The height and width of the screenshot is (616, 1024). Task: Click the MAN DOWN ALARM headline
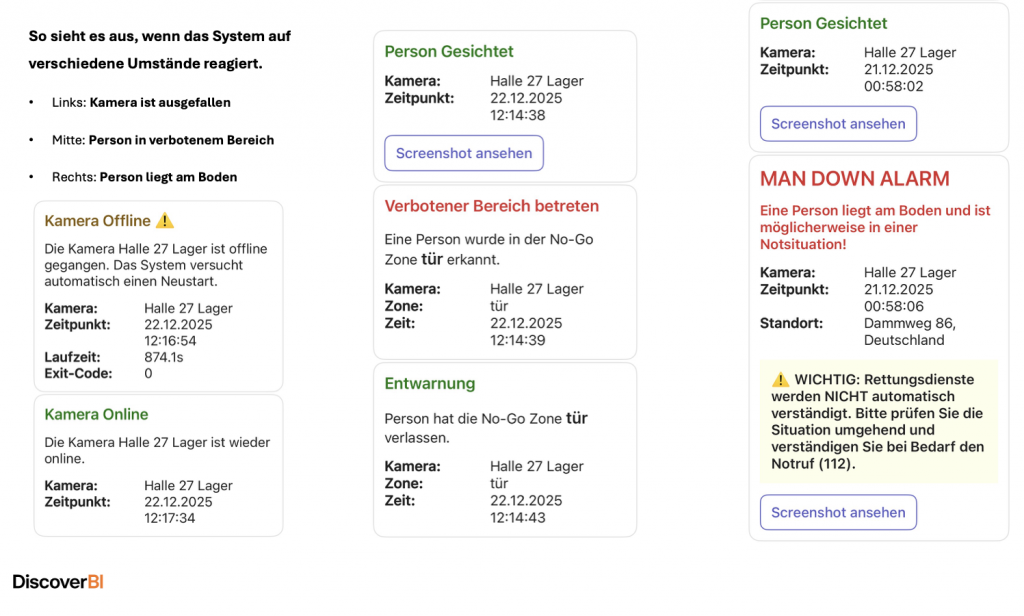[x=855, y=179]
